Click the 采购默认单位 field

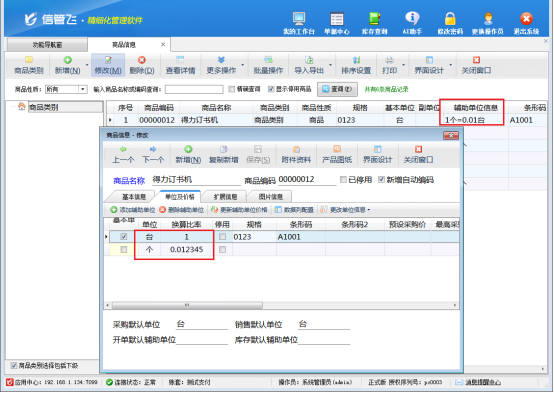(x=202, y=324)
